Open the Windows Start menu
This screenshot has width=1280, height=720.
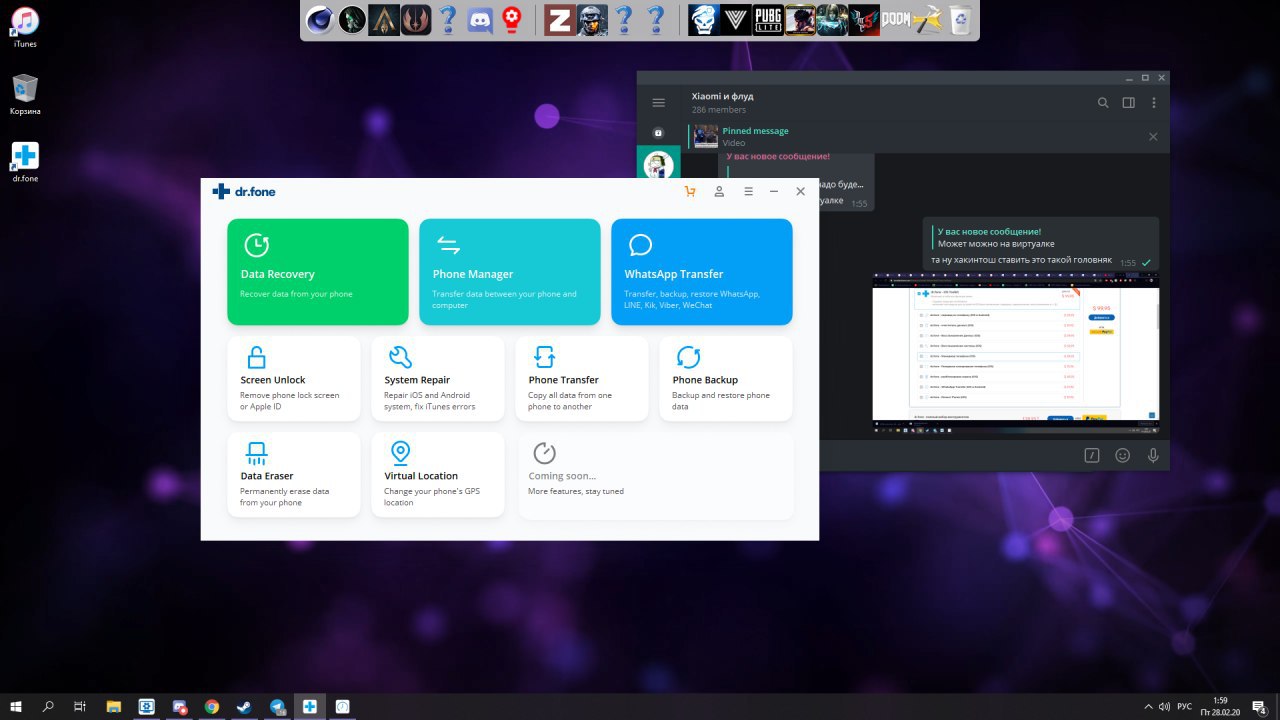[x=16, y=706]
